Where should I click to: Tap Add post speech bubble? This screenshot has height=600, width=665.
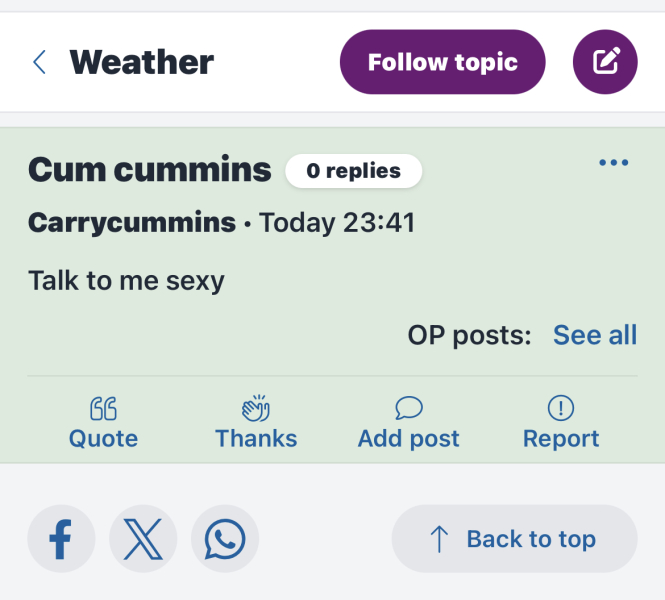(x=408, y=423)
